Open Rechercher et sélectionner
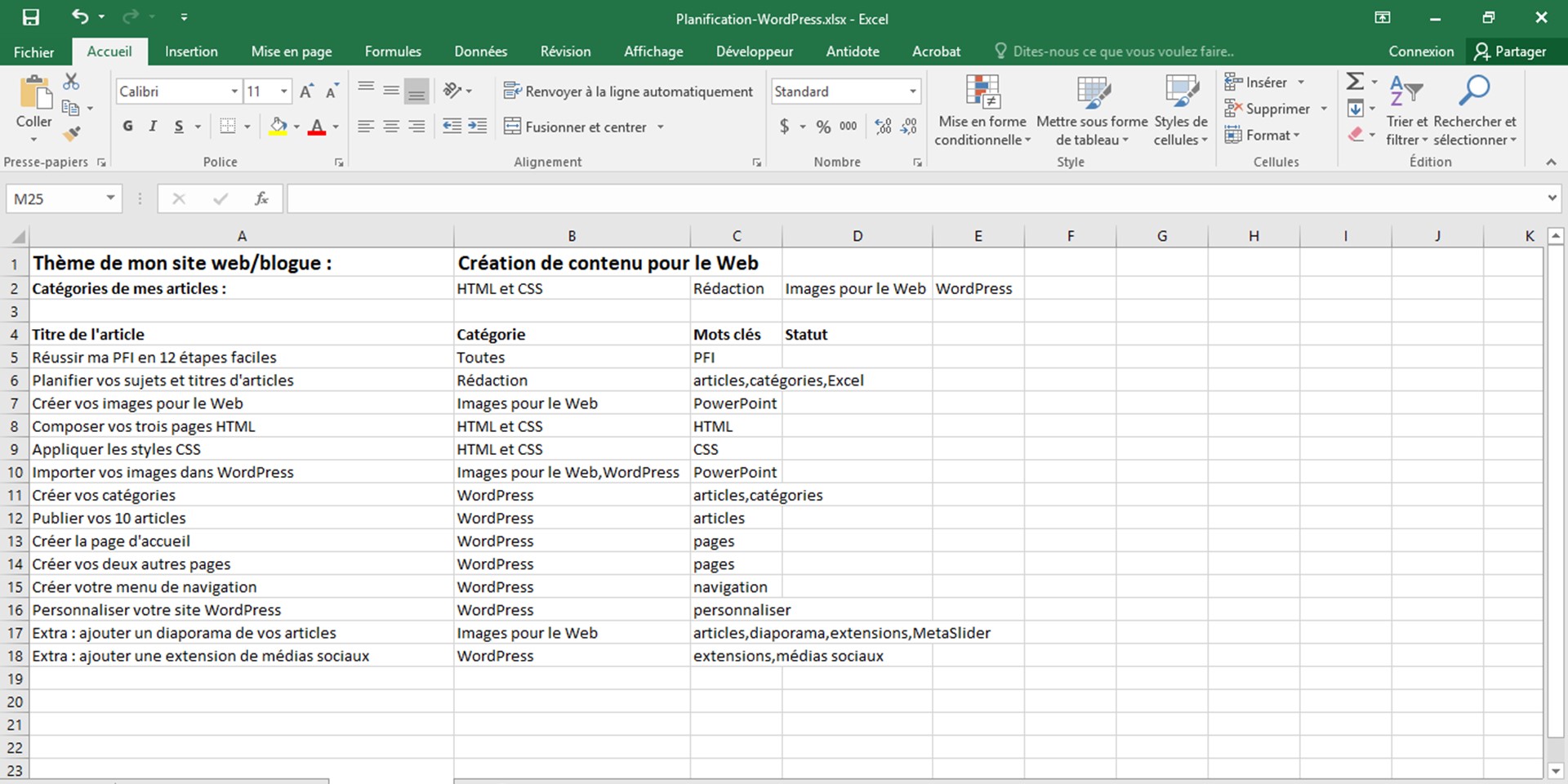 pos(1474,110)
